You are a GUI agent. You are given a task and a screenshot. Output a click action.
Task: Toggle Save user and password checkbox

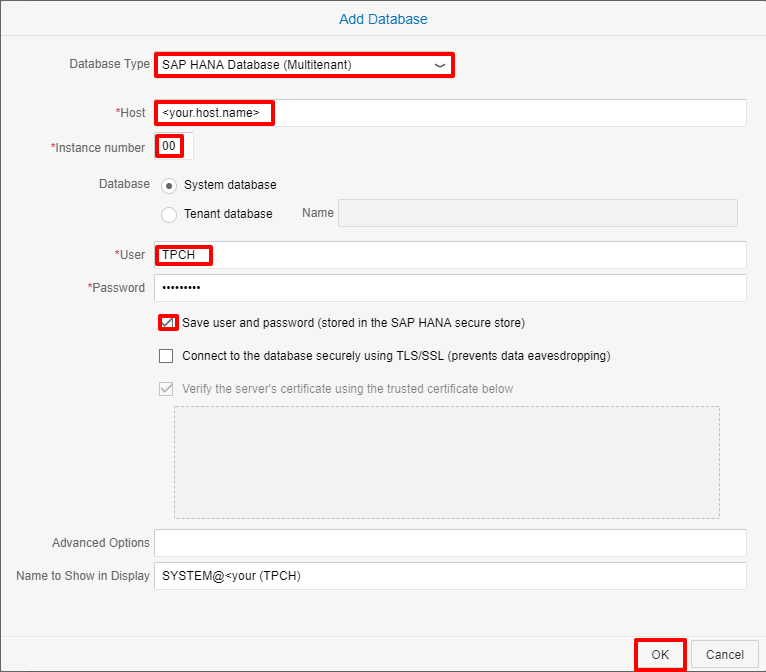pos(168,323)
